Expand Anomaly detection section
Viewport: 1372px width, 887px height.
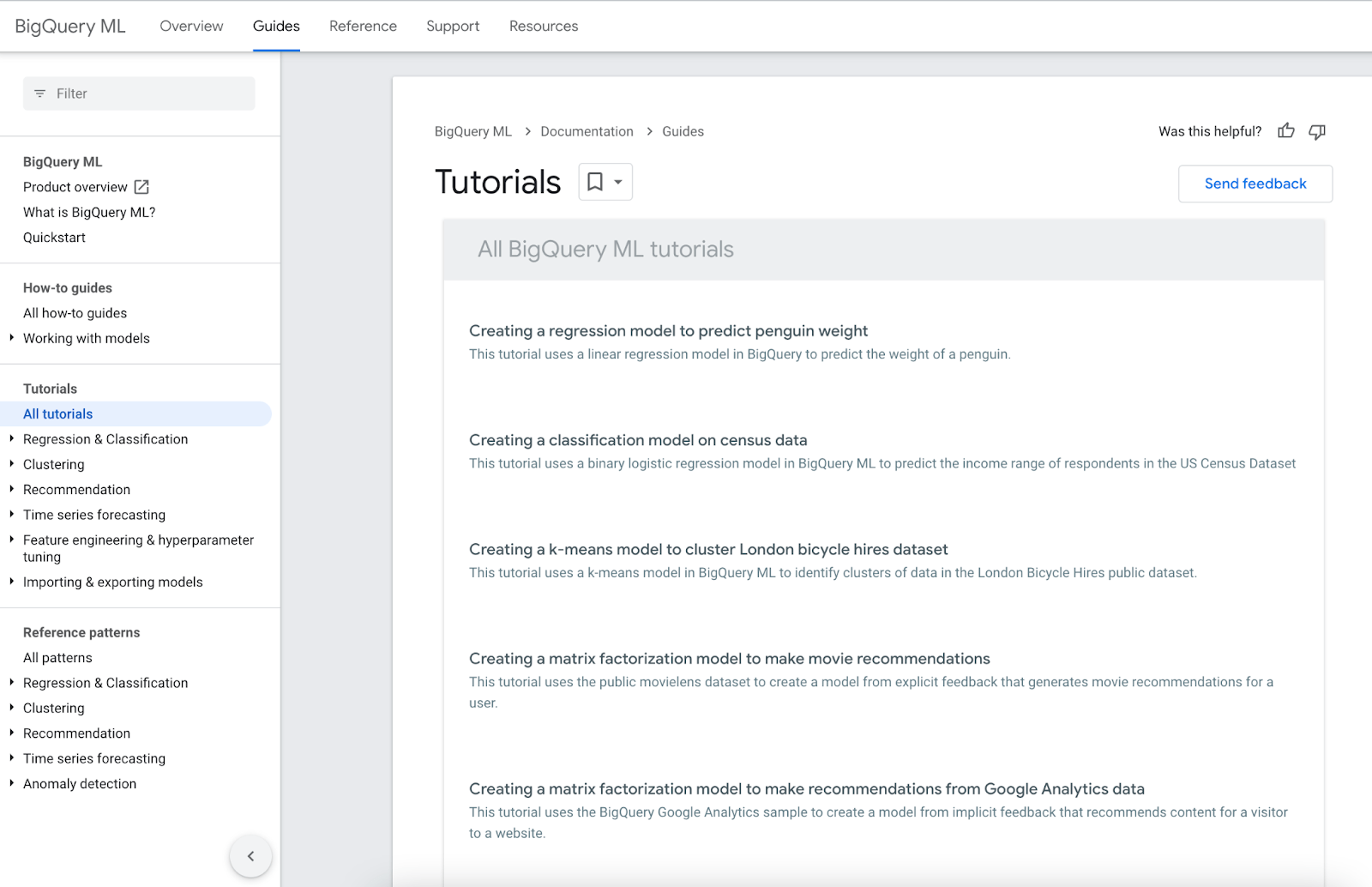pyautogui.click(x=11, y=783)
